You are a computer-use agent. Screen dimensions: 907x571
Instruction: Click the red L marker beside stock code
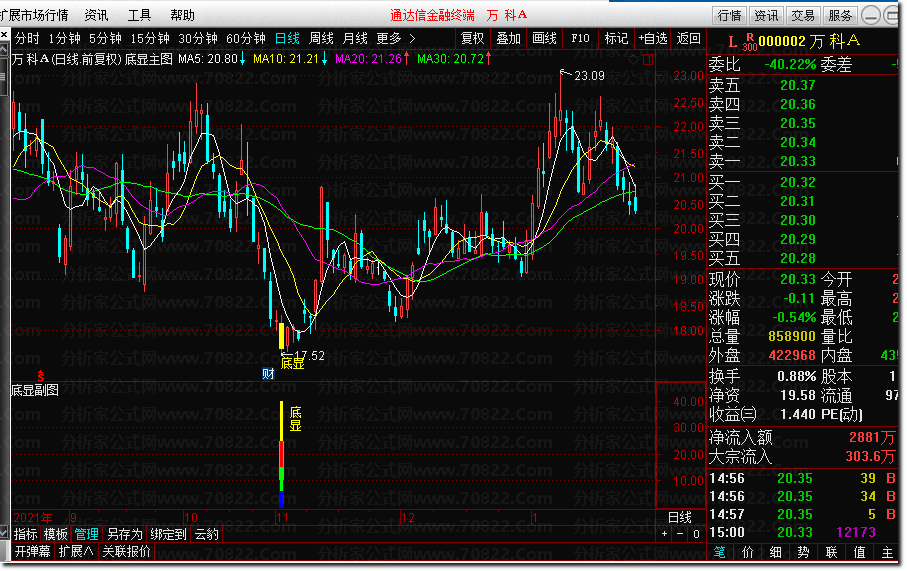732,42
